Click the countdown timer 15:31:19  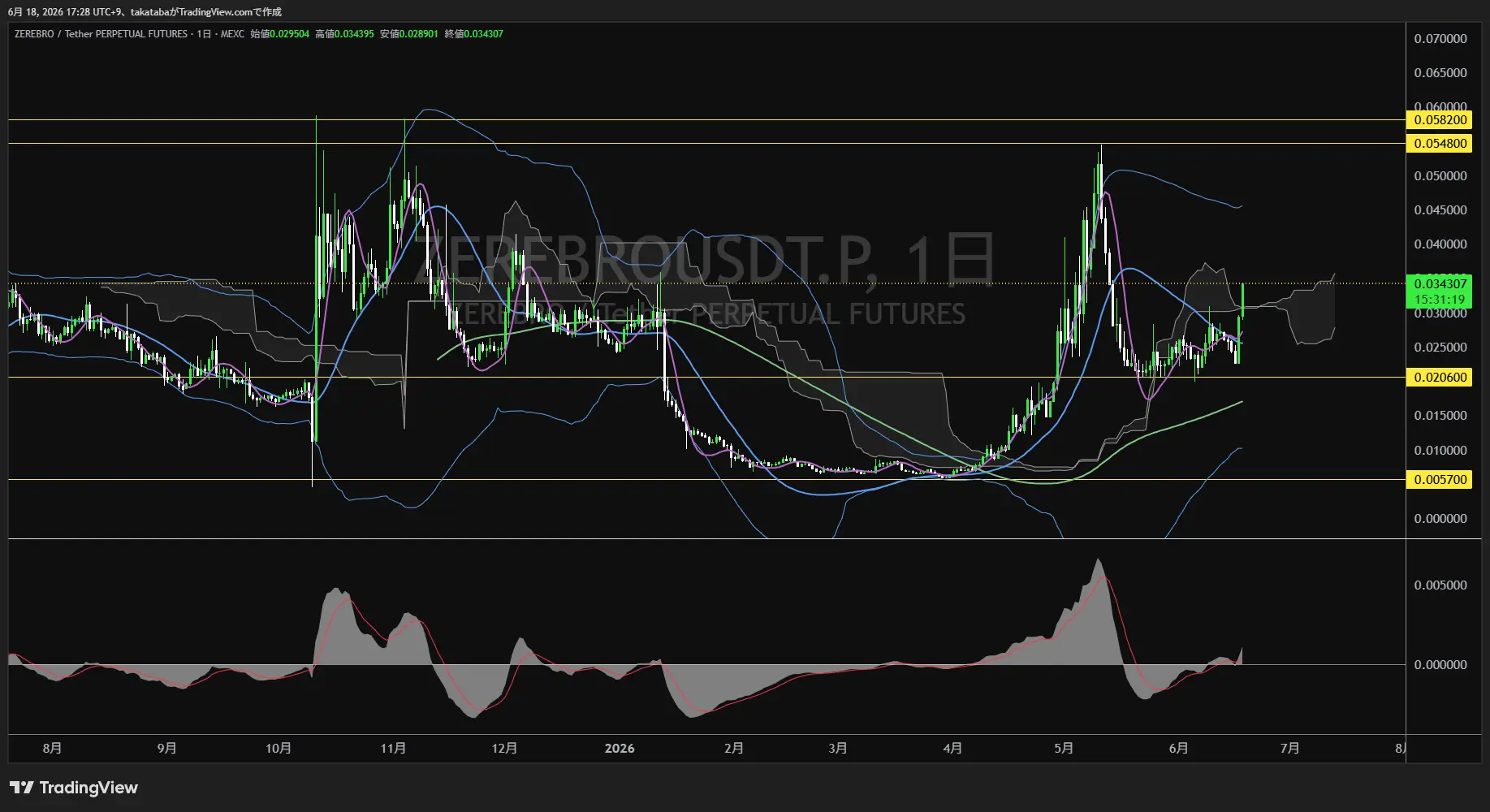coord(1440,300)
